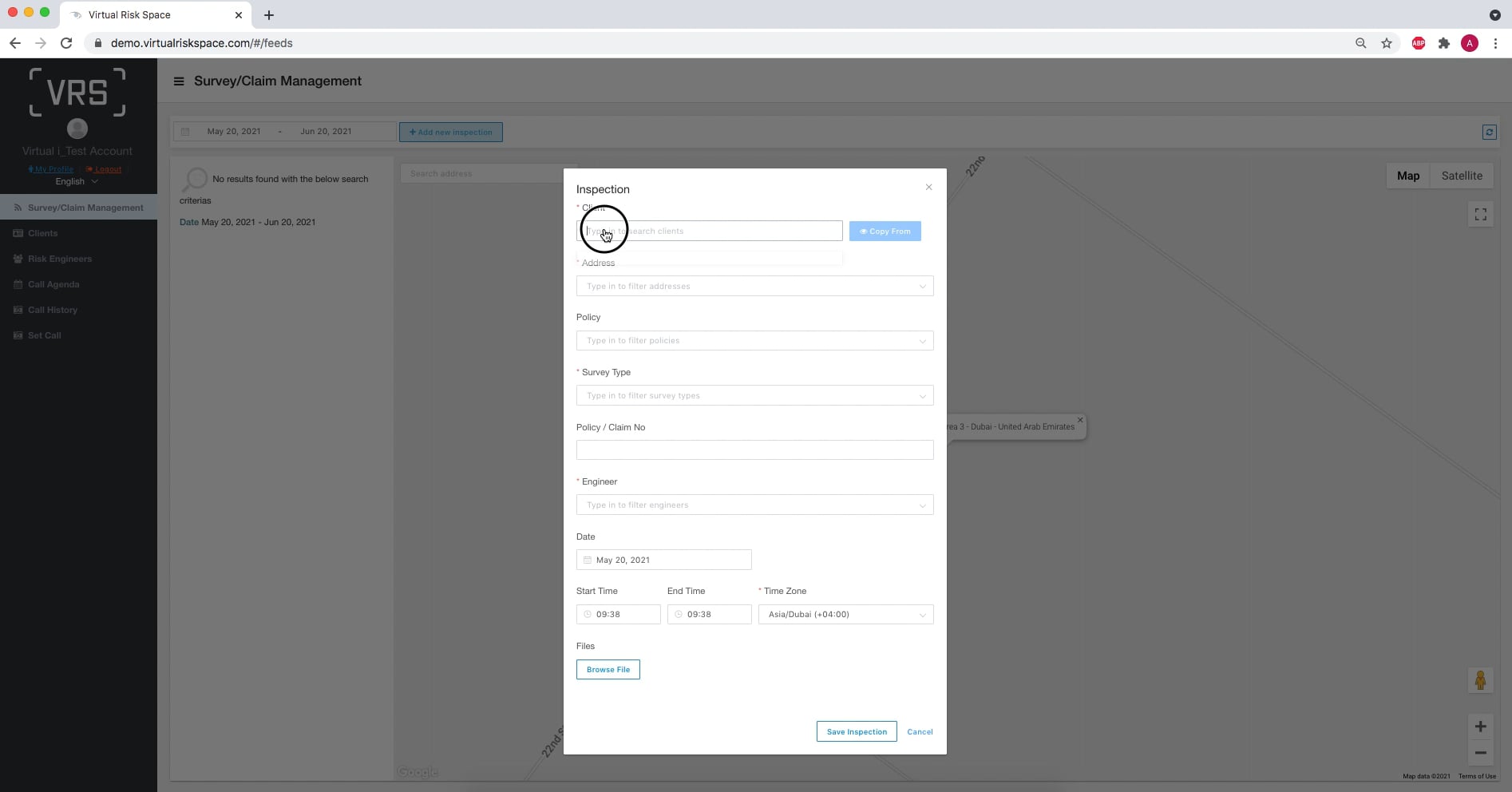1512x792 pixels.
Task: Switch map to Satellite view
Action: coord(1462,176)
